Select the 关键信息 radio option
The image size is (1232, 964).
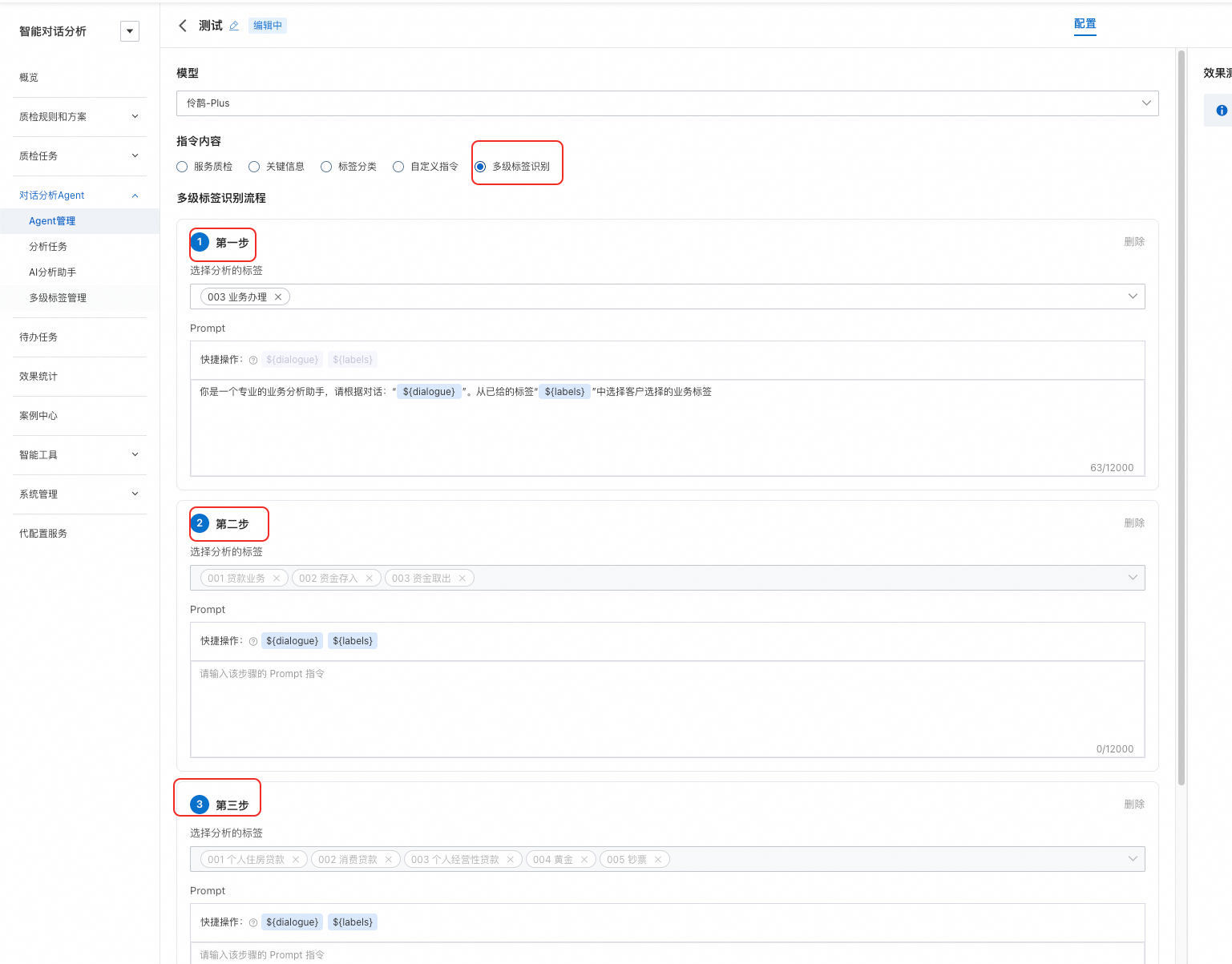pyautogui.click(x=277, y=167)
